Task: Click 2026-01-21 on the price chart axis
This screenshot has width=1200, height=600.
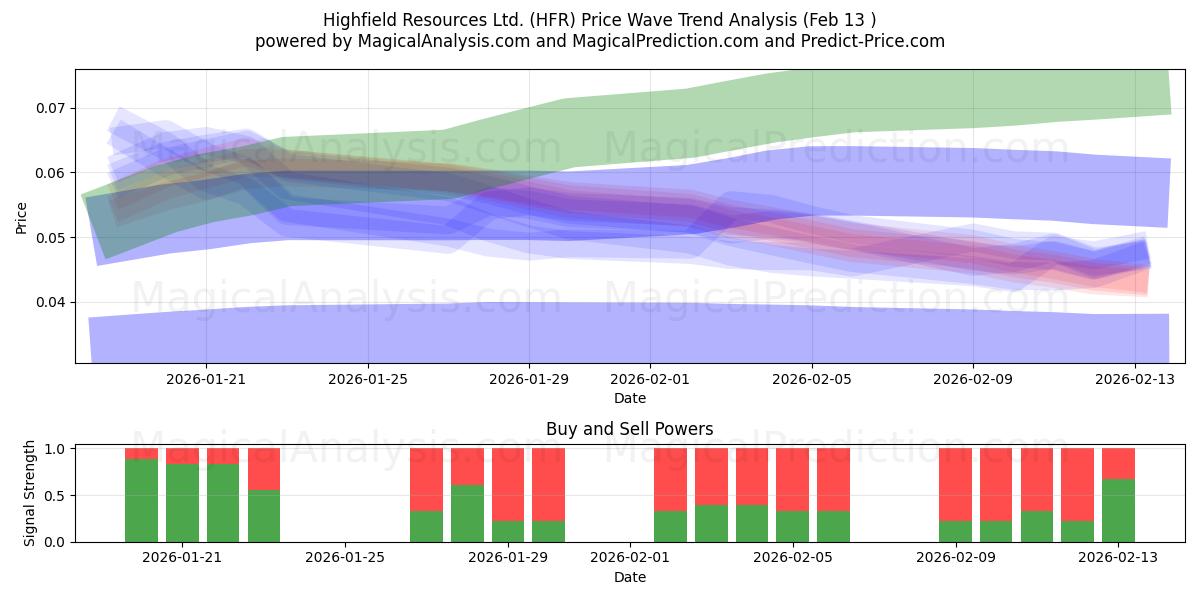Action: (206, 379)
